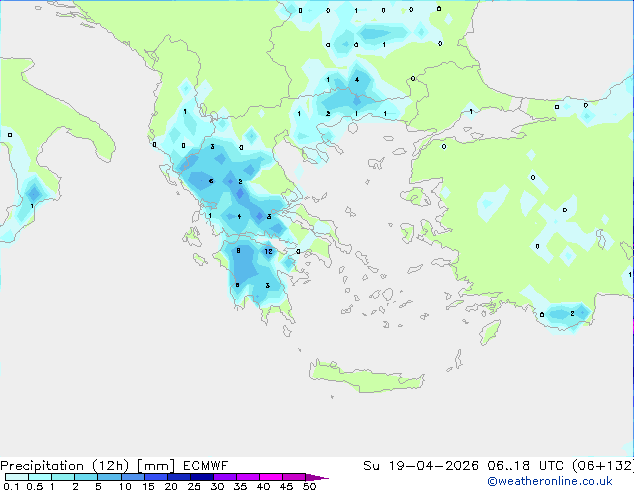Screen dimensions: 634x490
Task: Click the dark navy swatch between 25 and 30
Action: pyautogui.click(x=201, y=477)
